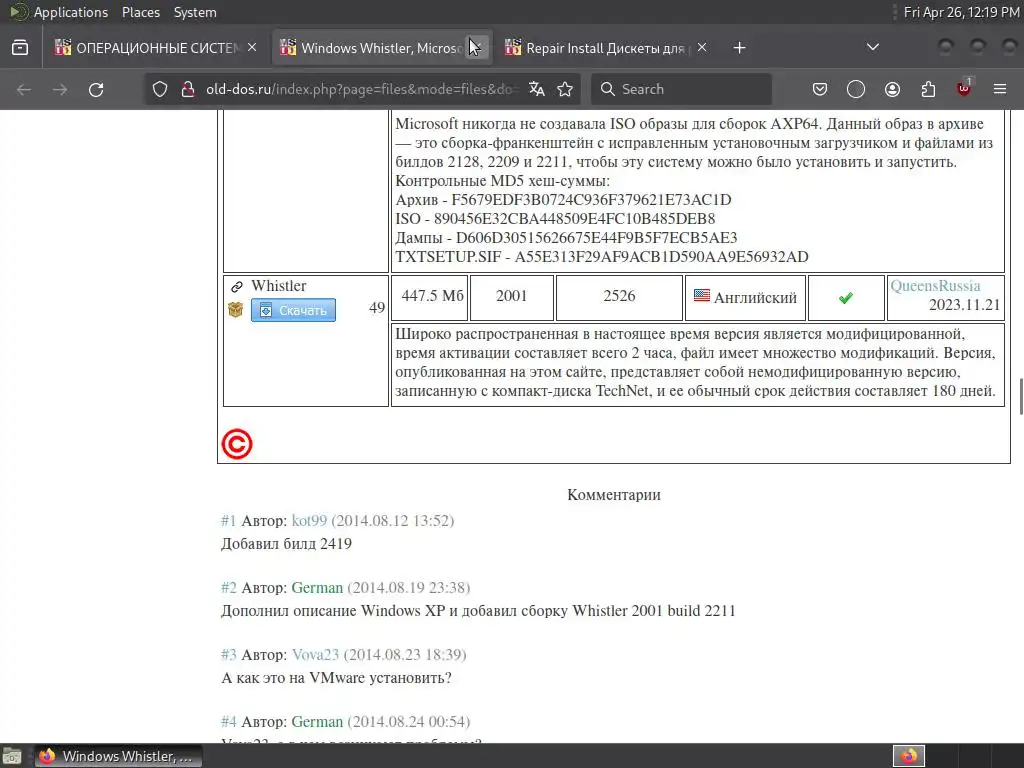This screenshot has width=1024, height=768.
Task: Click the green checkmark icon
Action: (846, 298)
